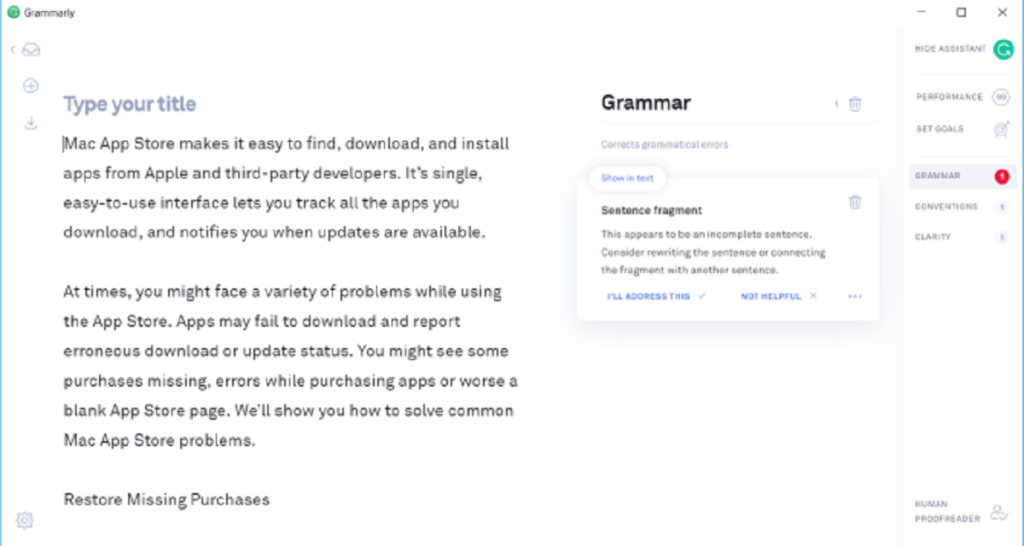The image size is (1024, 546).
Task: Click the Show in text link
Action: pos(627,178)
